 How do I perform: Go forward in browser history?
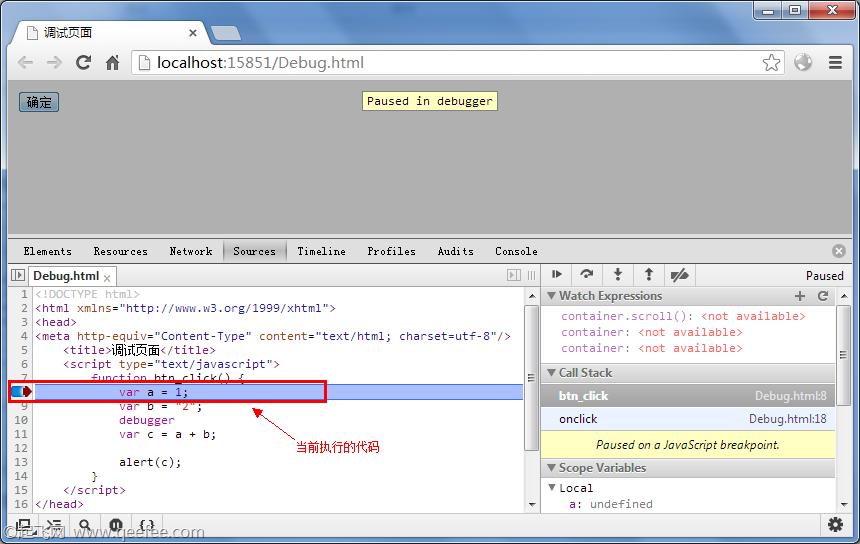pyautogui.click(x=54, y=63)
